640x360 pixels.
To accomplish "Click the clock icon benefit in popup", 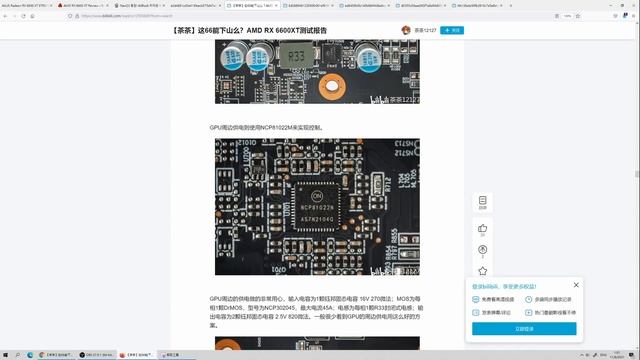I will click(x=528, y=299).
